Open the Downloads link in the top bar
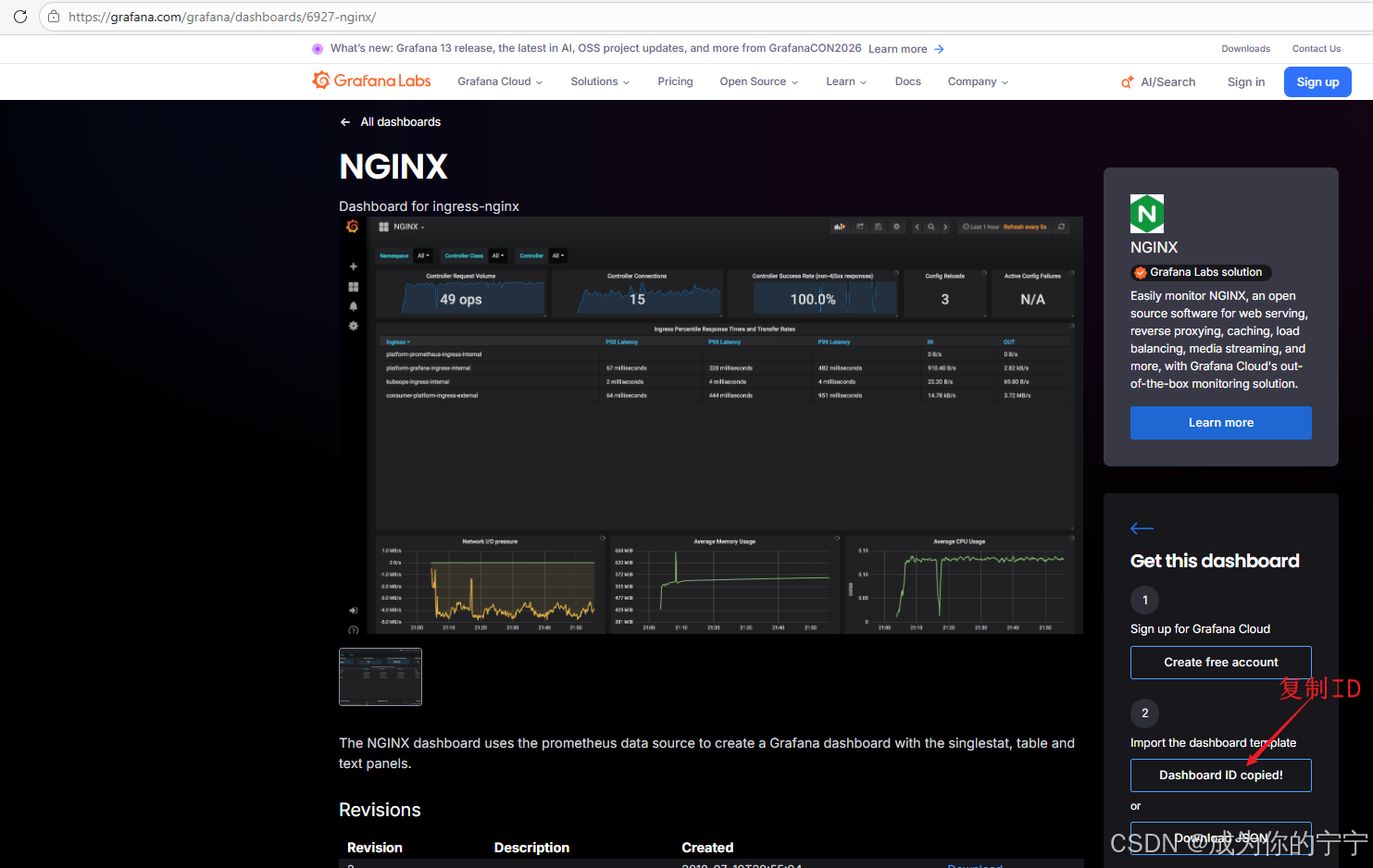Viewport: 1373px width, 868px height. coord(1245,48)
